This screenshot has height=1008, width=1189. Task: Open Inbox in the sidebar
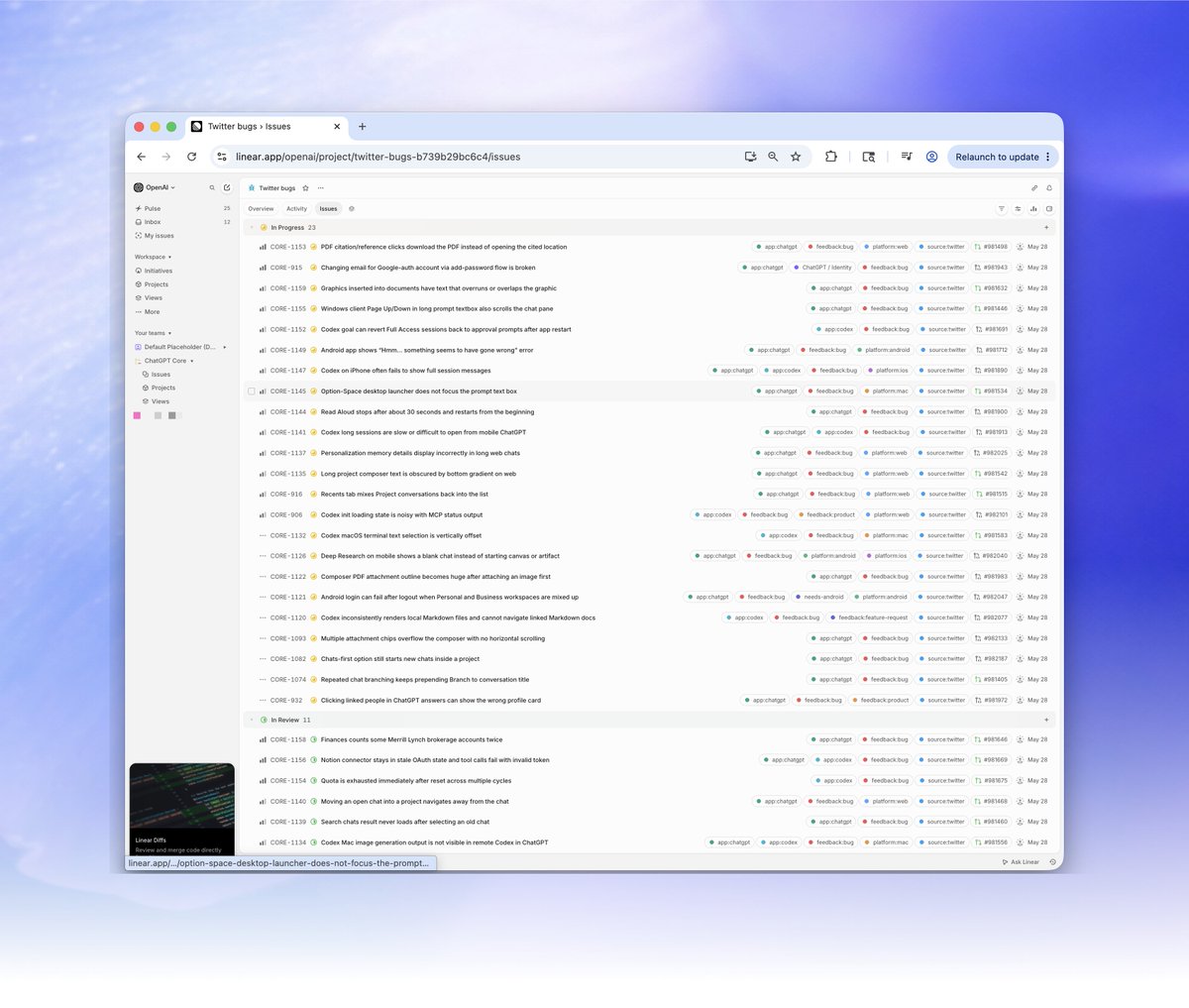(153, 222)
